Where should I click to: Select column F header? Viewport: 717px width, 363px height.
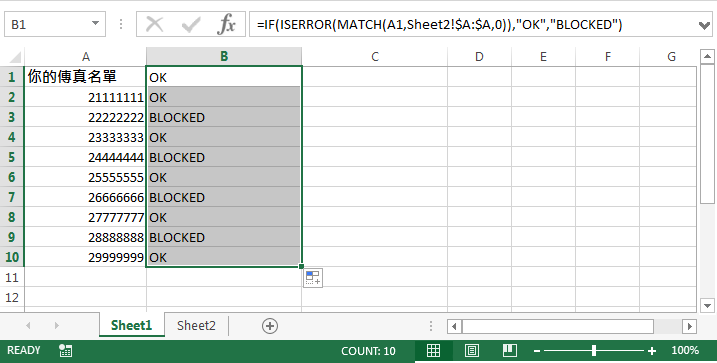tap(607, 57)
